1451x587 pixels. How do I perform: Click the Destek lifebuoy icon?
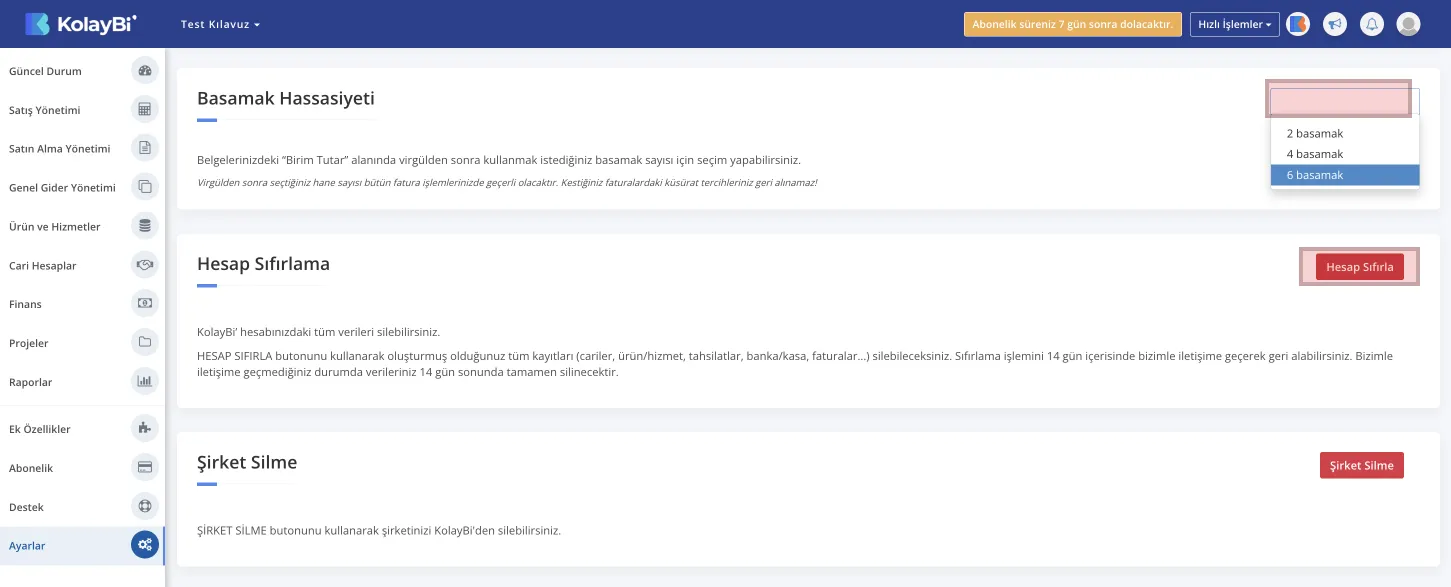click(x=145, y=506)
